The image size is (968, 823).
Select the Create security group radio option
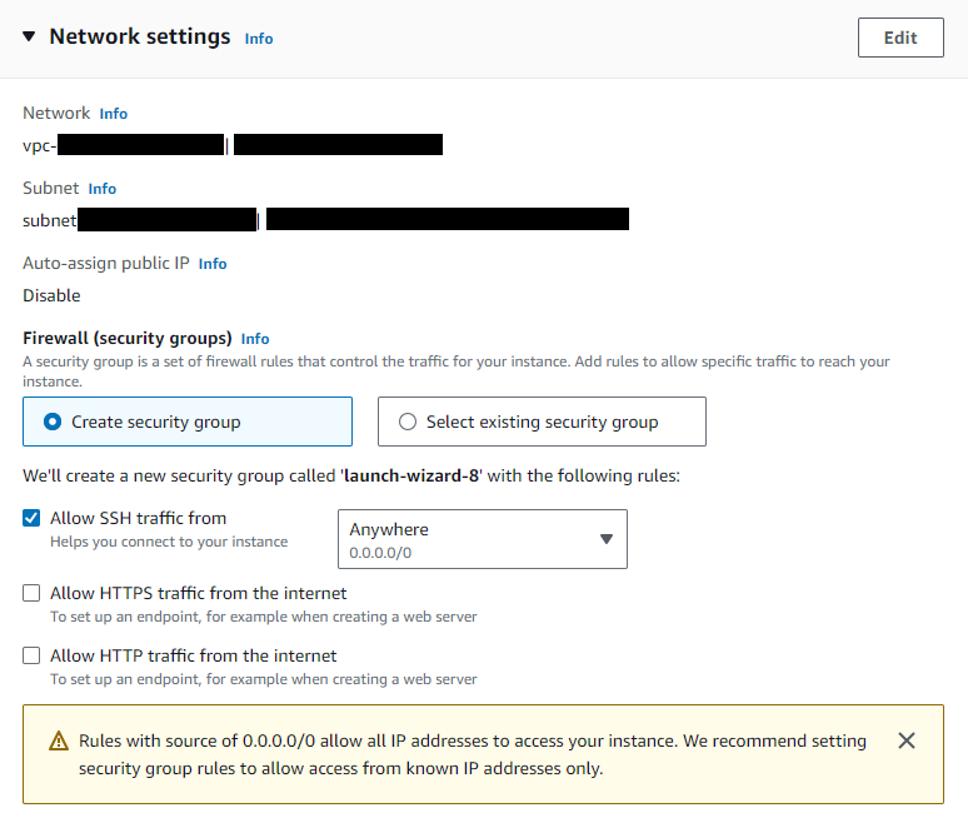[52, 422]
